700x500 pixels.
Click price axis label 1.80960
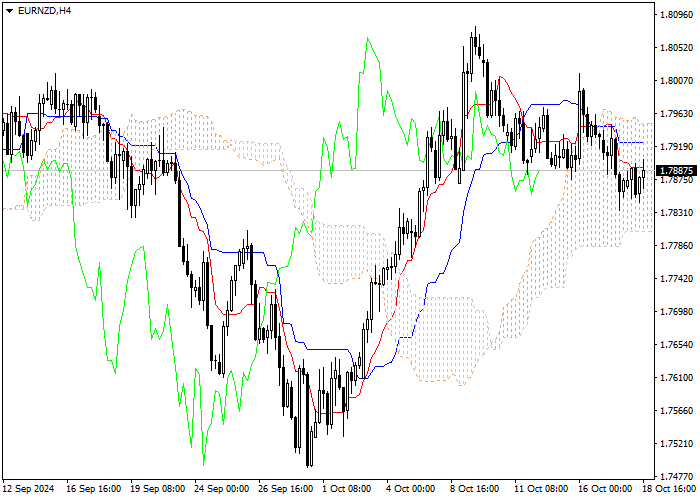click(x=676, y=15)
